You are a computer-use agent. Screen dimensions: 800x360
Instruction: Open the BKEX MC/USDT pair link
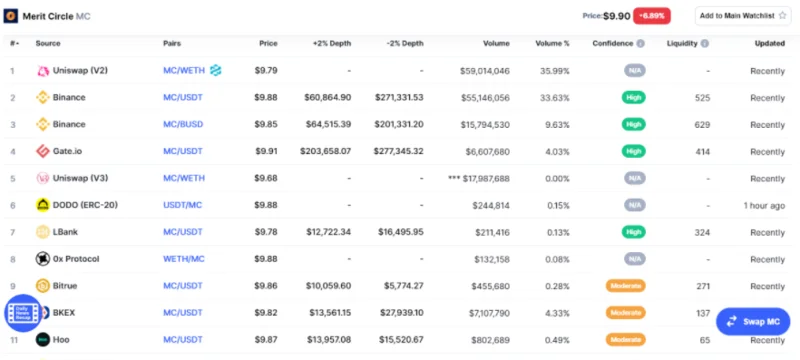tap(183, 313)
